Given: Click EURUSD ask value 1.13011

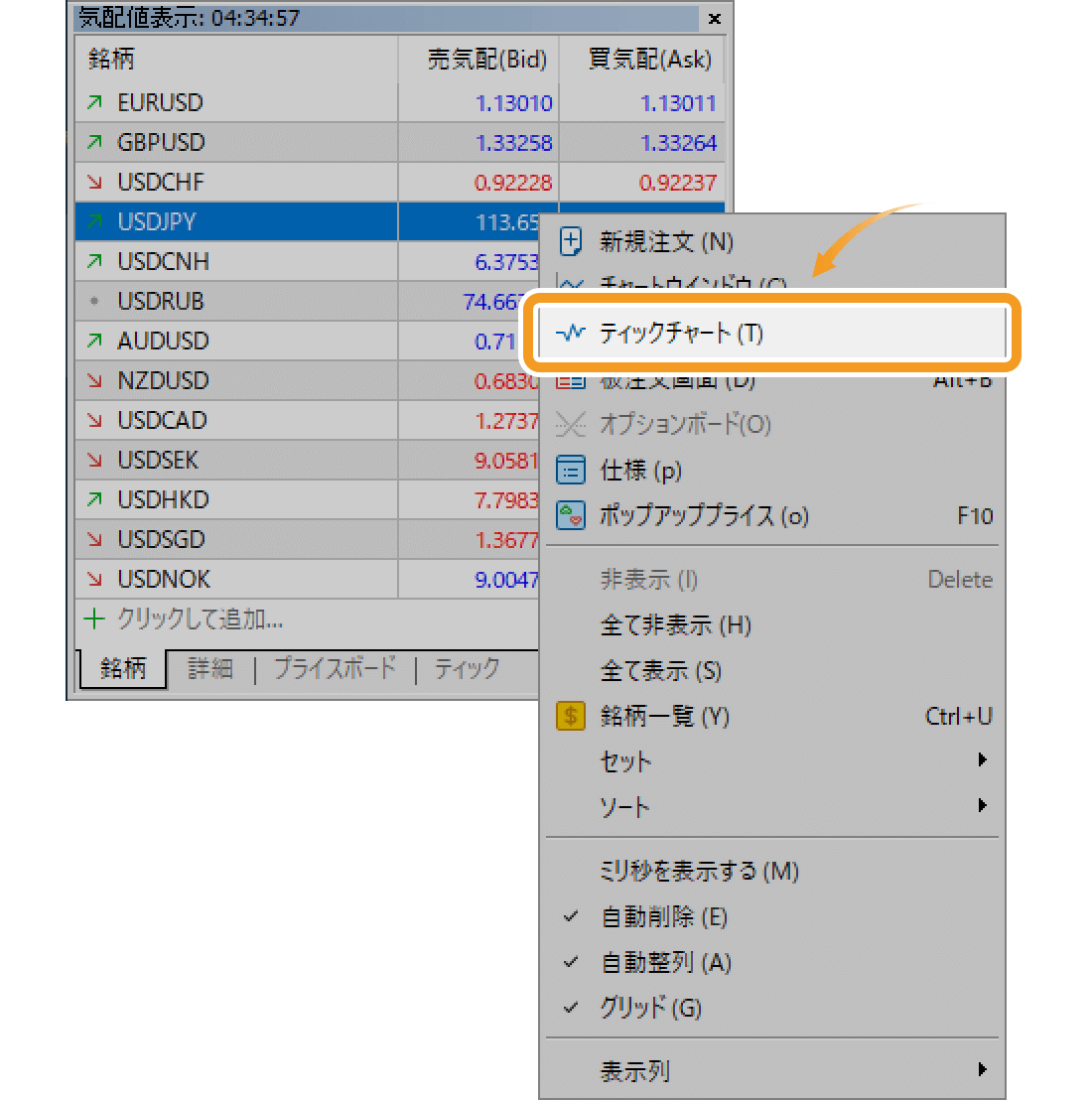Looking at the screenshot, I should point(677,104).
